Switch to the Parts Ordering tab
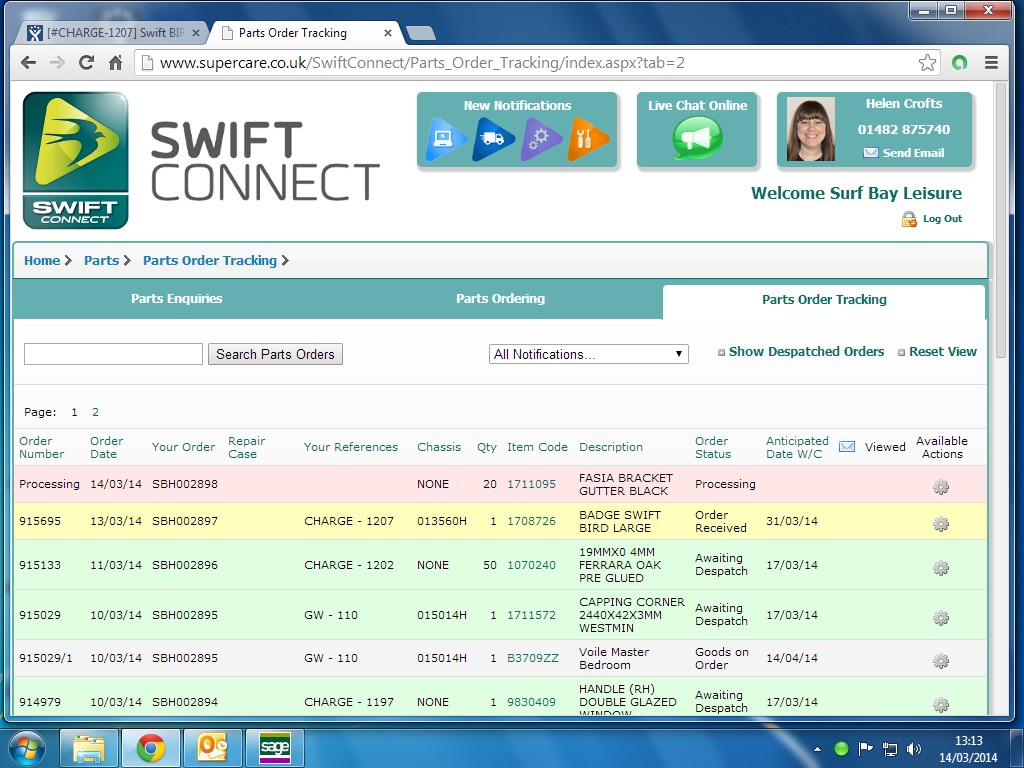This screenshot has width=1024, height=768. coord(500,299)
